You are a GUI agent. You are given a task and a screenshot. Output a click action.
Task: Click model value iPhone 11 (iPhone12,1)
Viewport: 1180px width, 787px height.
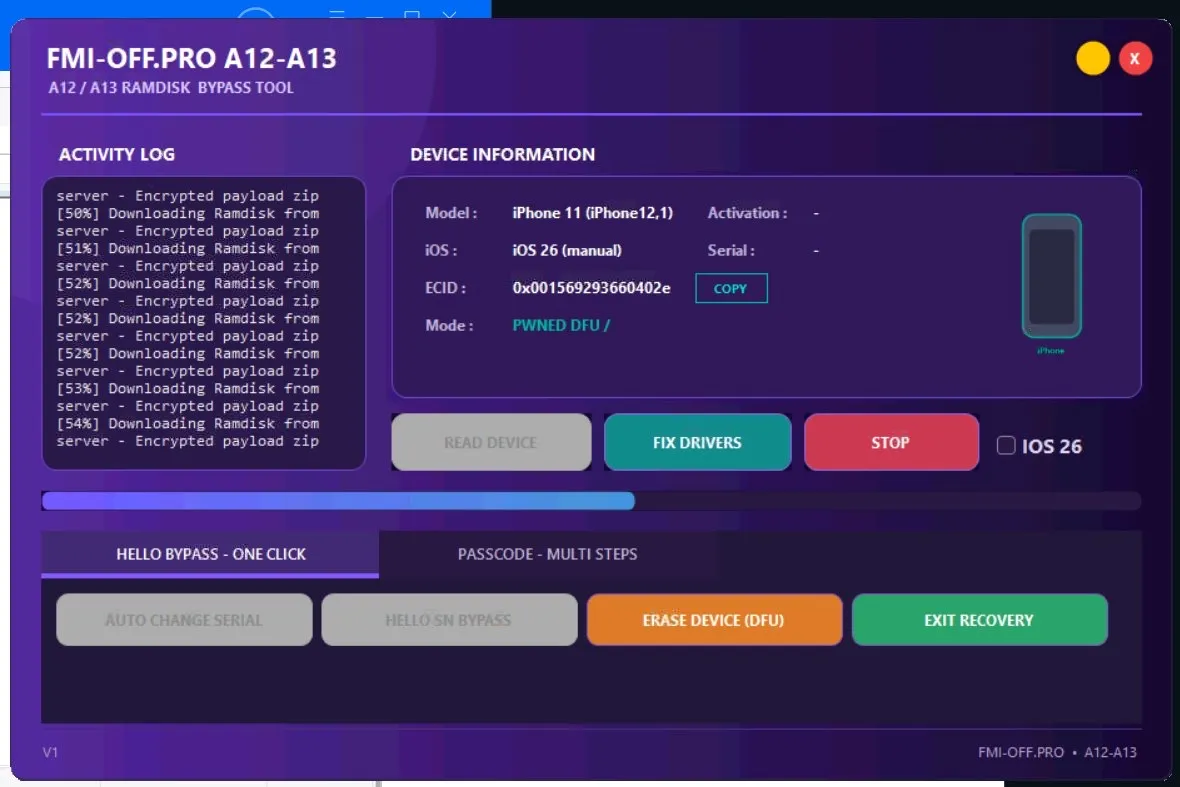coord(593,213)
